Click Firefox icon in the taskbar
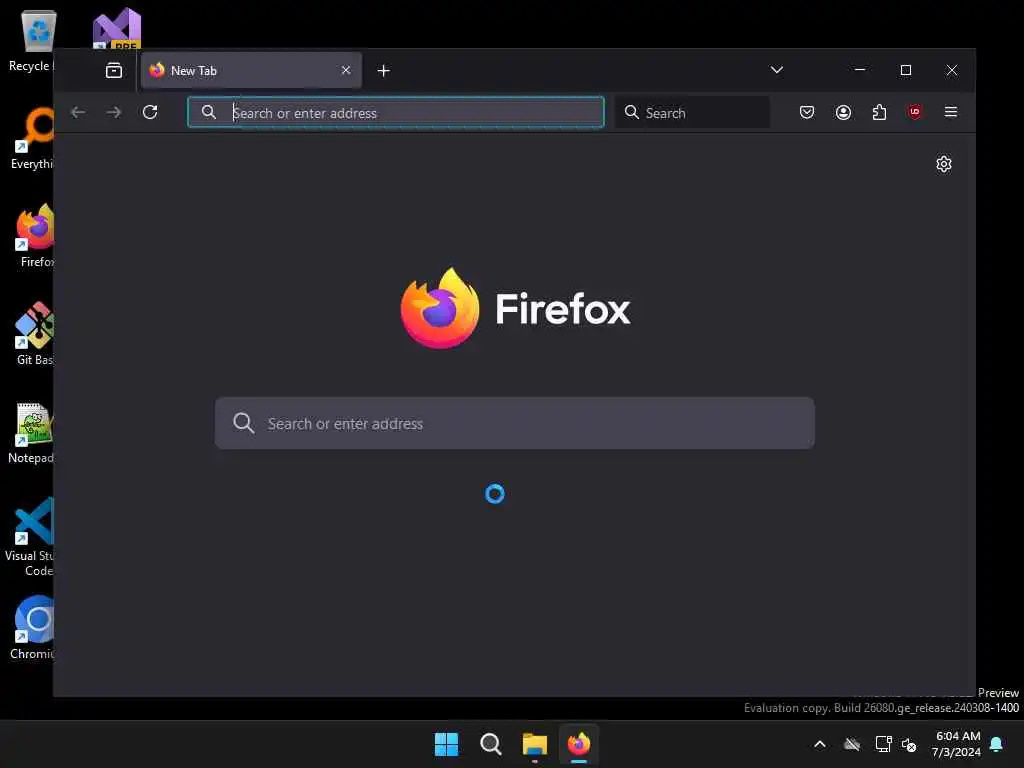The image size is (1024, 768). 579,744
